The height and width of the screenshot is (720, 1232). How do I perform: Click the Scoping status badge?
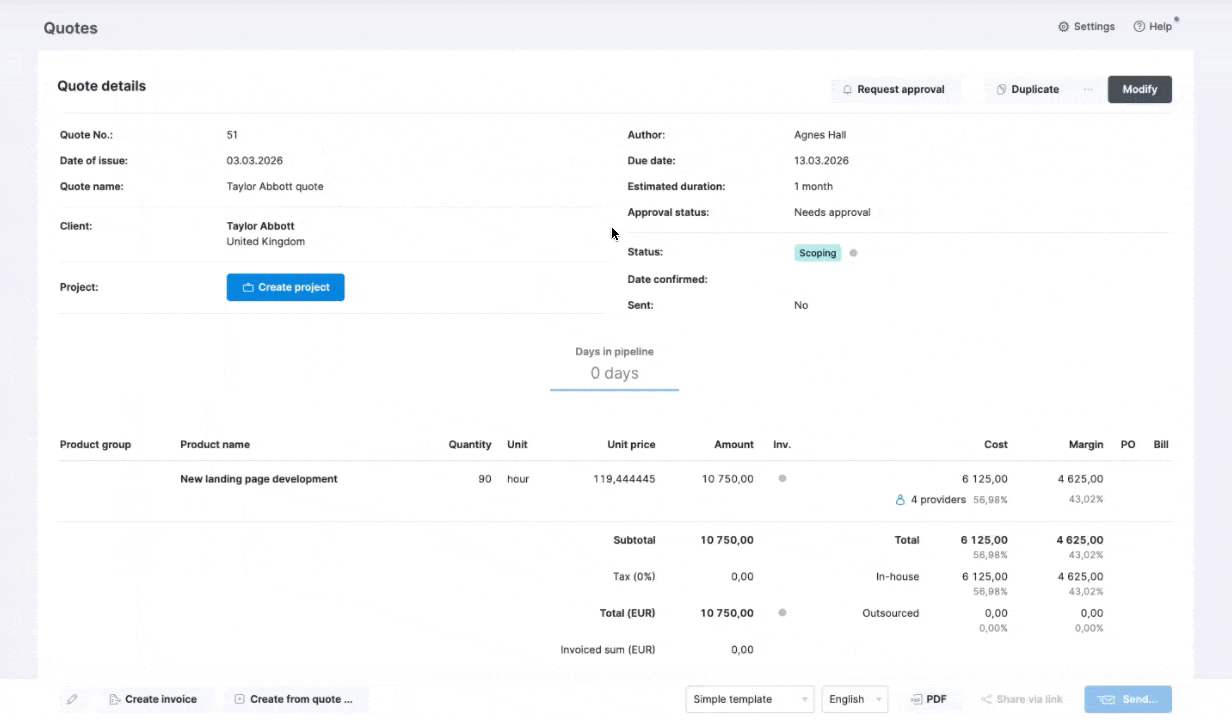tap(817, 253)
